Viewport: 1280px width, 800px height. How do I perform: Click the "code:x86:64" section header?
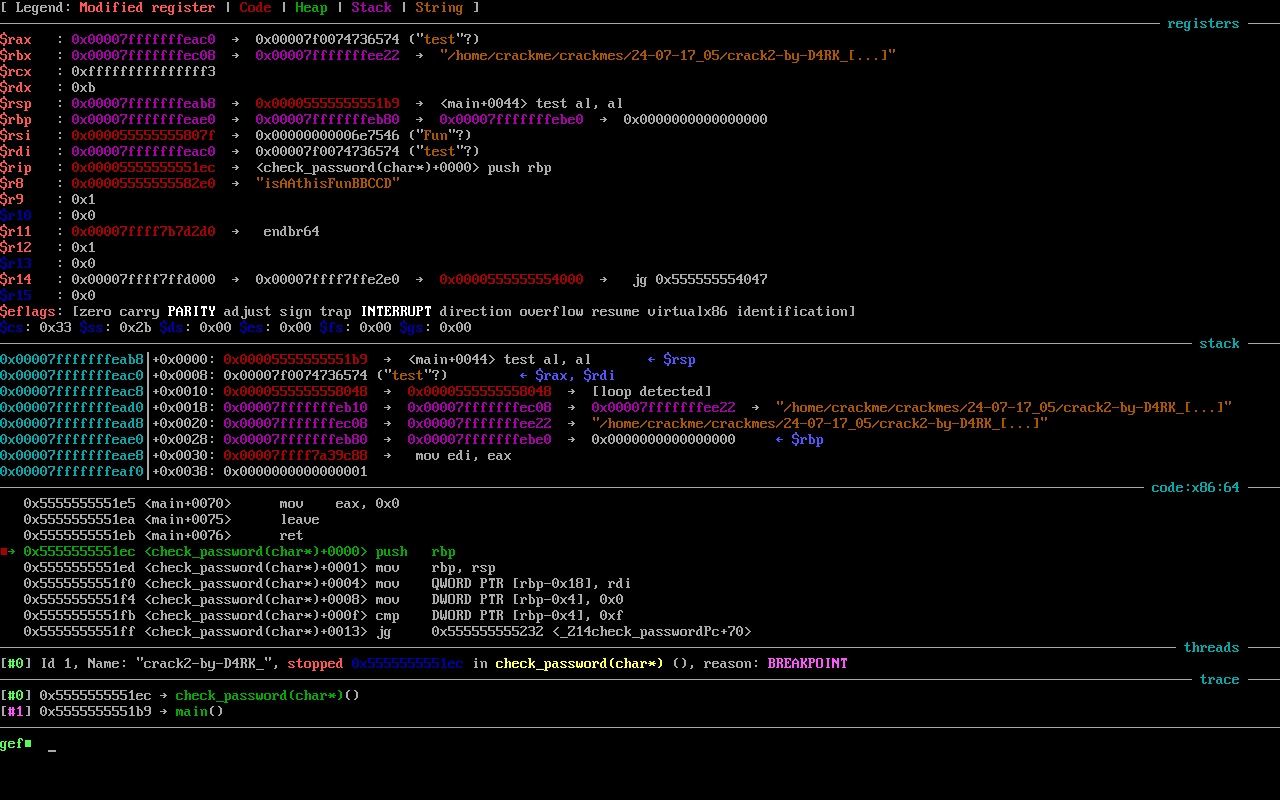(x=1195, y=488)
